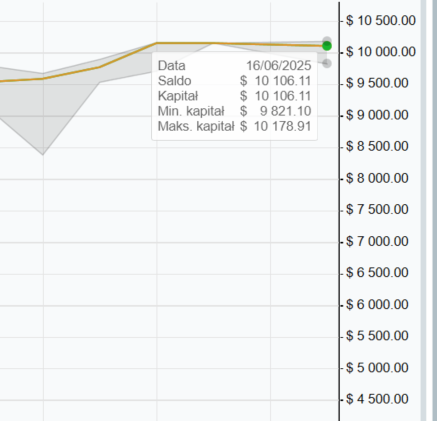This screenshot has width=437, height=421.
Task: Click the $ 4 500.00 axis label
Action: click(x=377, y=399)
